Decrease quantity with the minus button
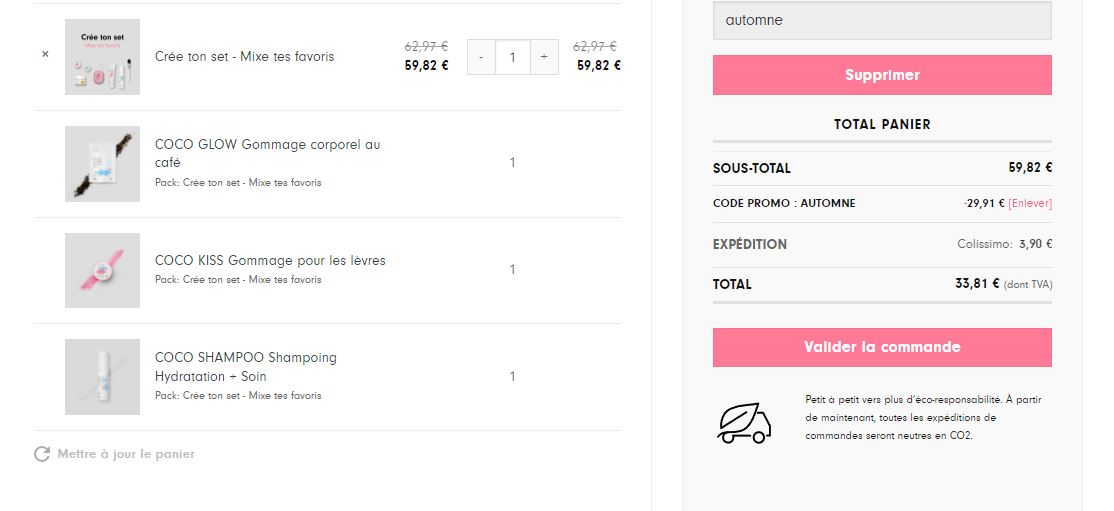This screenshot has width=1114, height=511. [x=481, y=57]
